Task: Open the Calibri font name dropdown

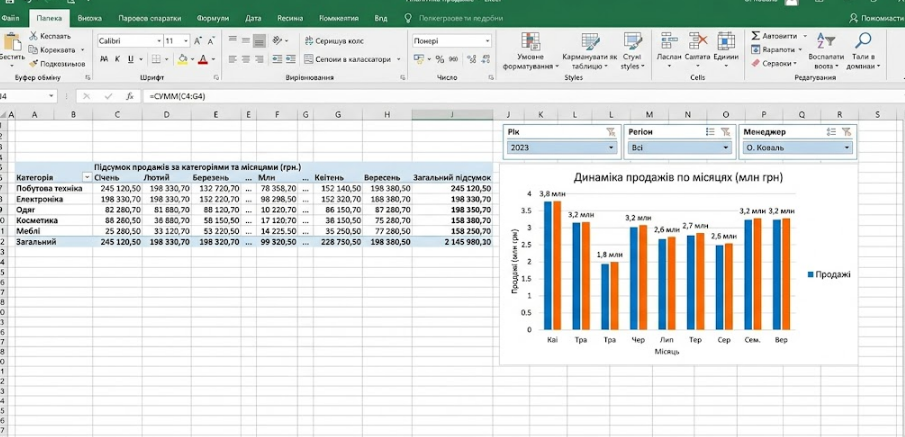Action: coord(159,41)
